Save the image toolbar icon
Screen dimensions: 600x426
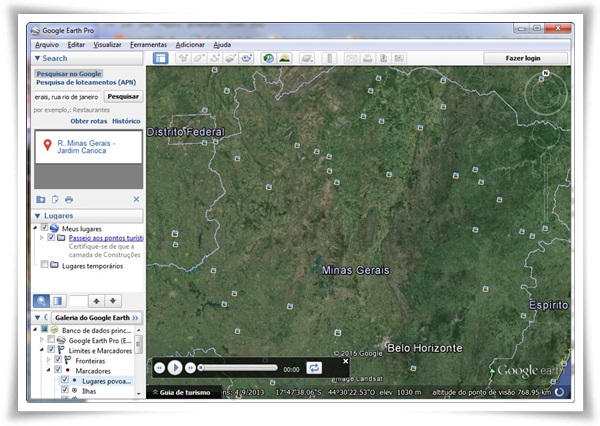tap(383, 58)
